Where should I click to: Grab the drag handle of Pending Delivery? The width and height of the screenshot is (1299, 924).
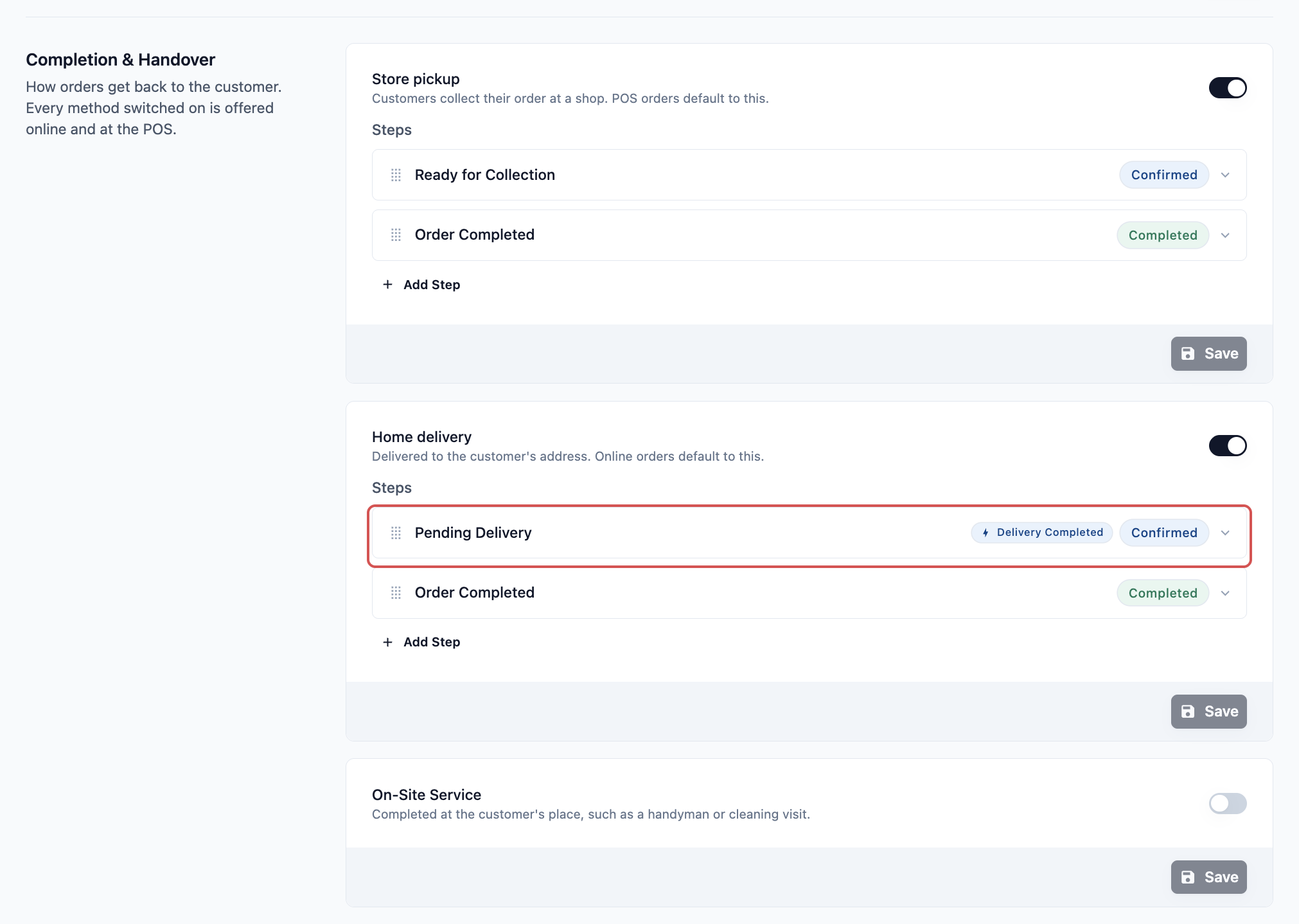pos(396,533)
